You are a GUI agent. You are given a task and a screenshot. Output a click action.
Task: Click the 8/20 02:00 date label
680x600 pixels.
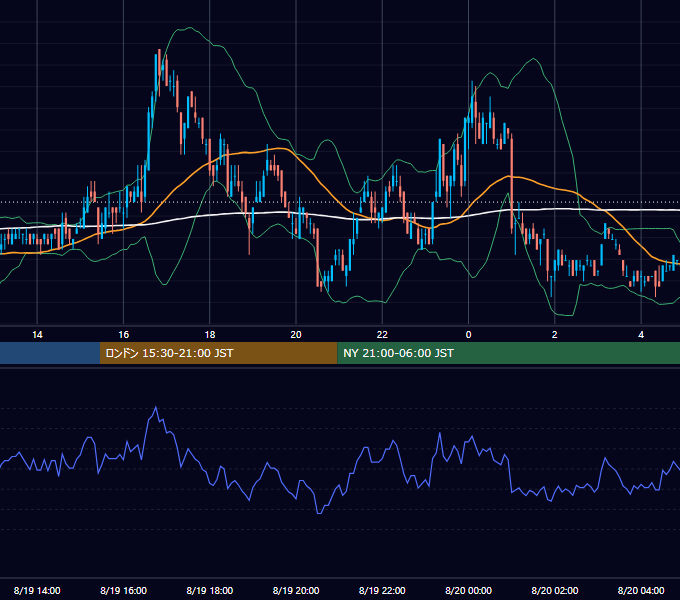555,590
